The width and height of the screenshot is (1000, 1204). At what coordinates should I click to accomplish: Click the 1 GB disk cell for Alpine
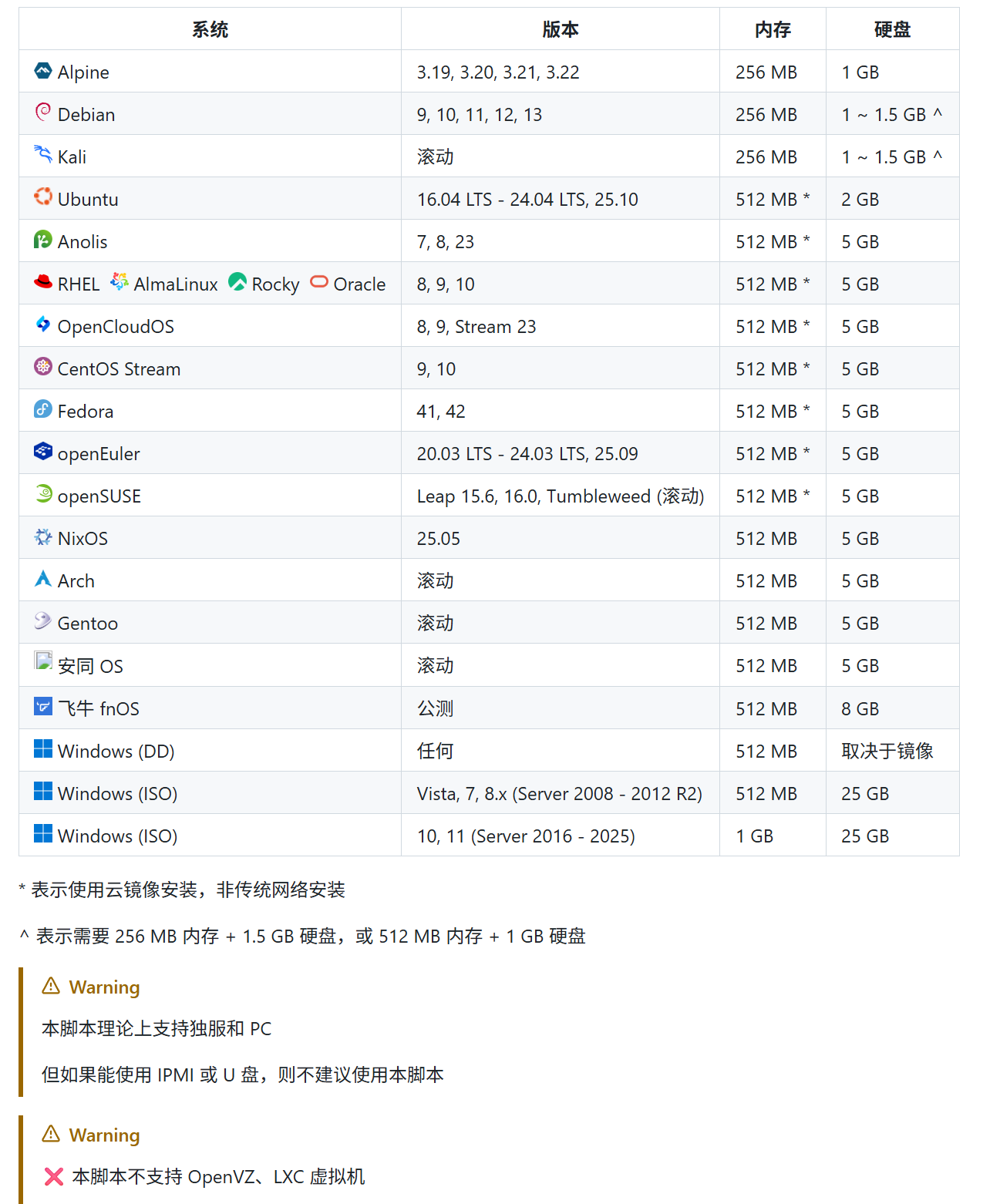893,72
